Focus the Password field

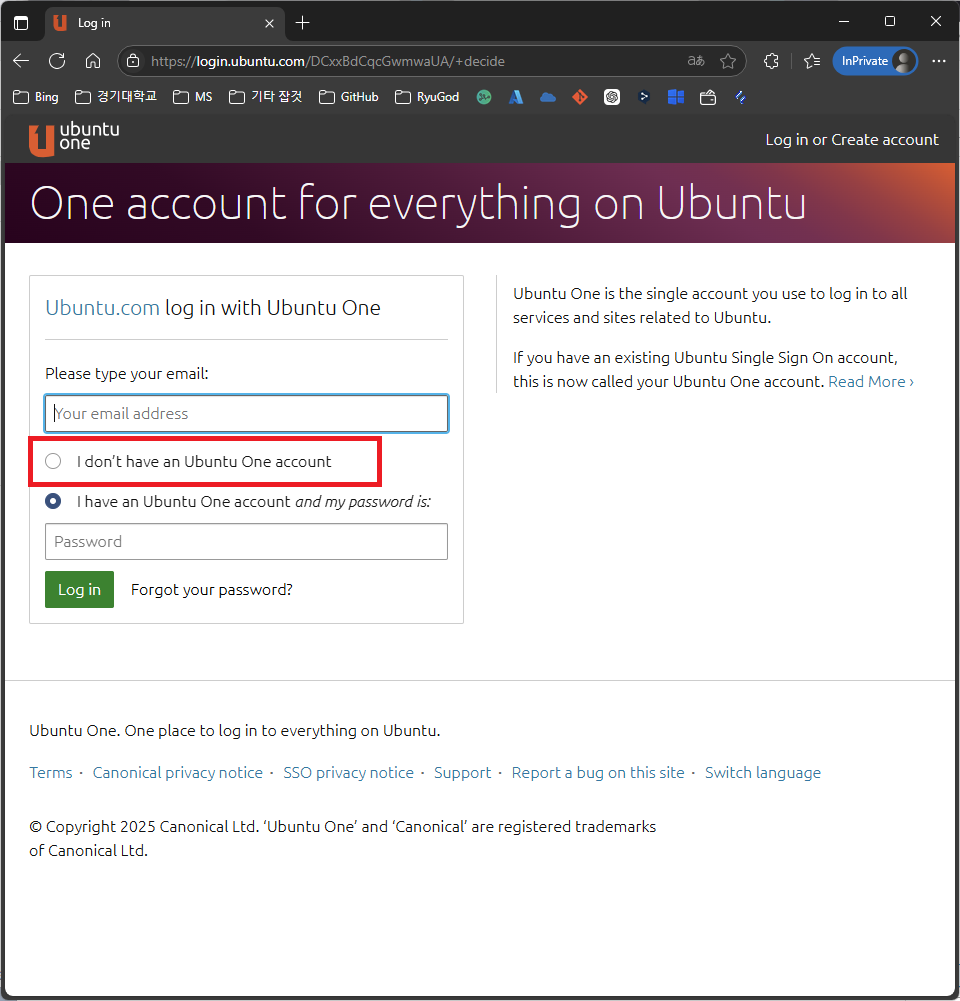point(246,541)
